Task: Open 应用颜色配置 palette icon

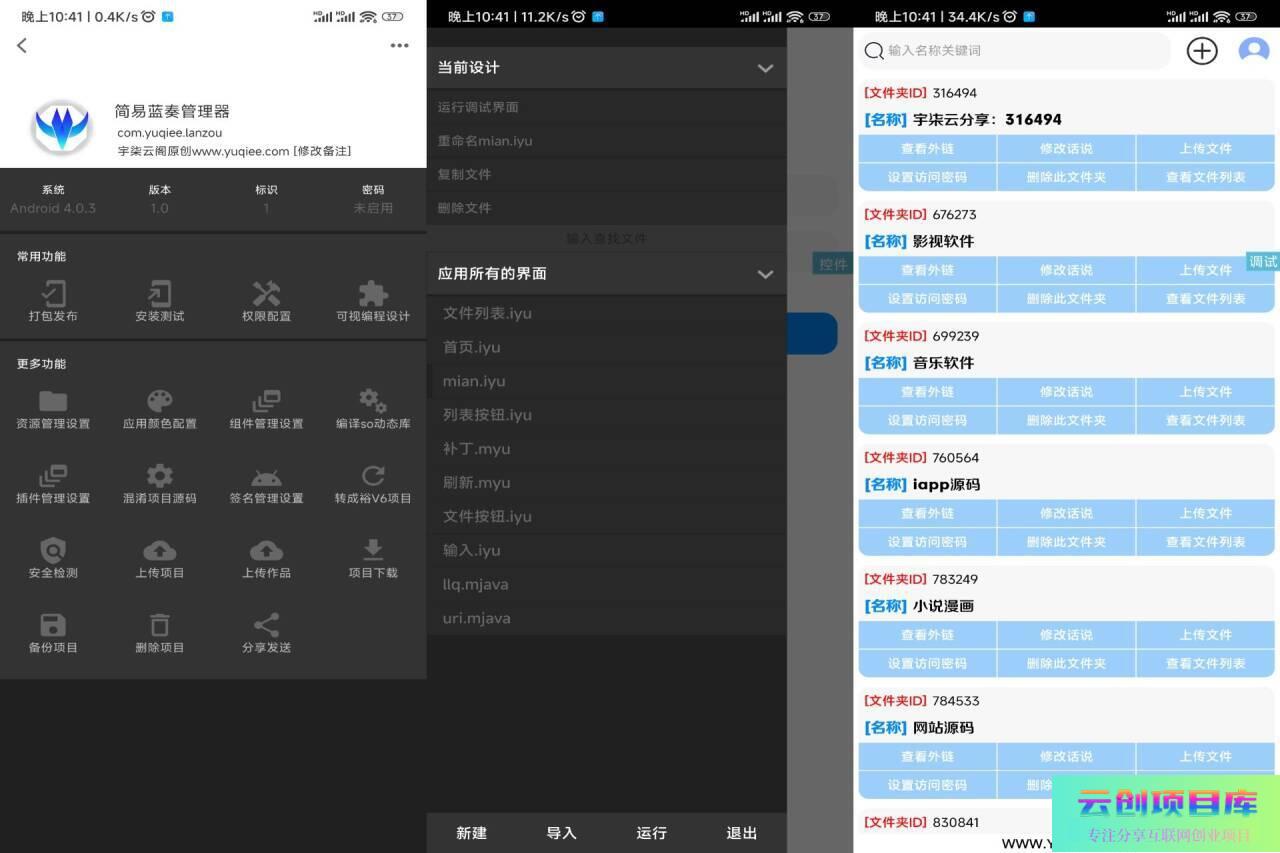Action: coord(160,402)
